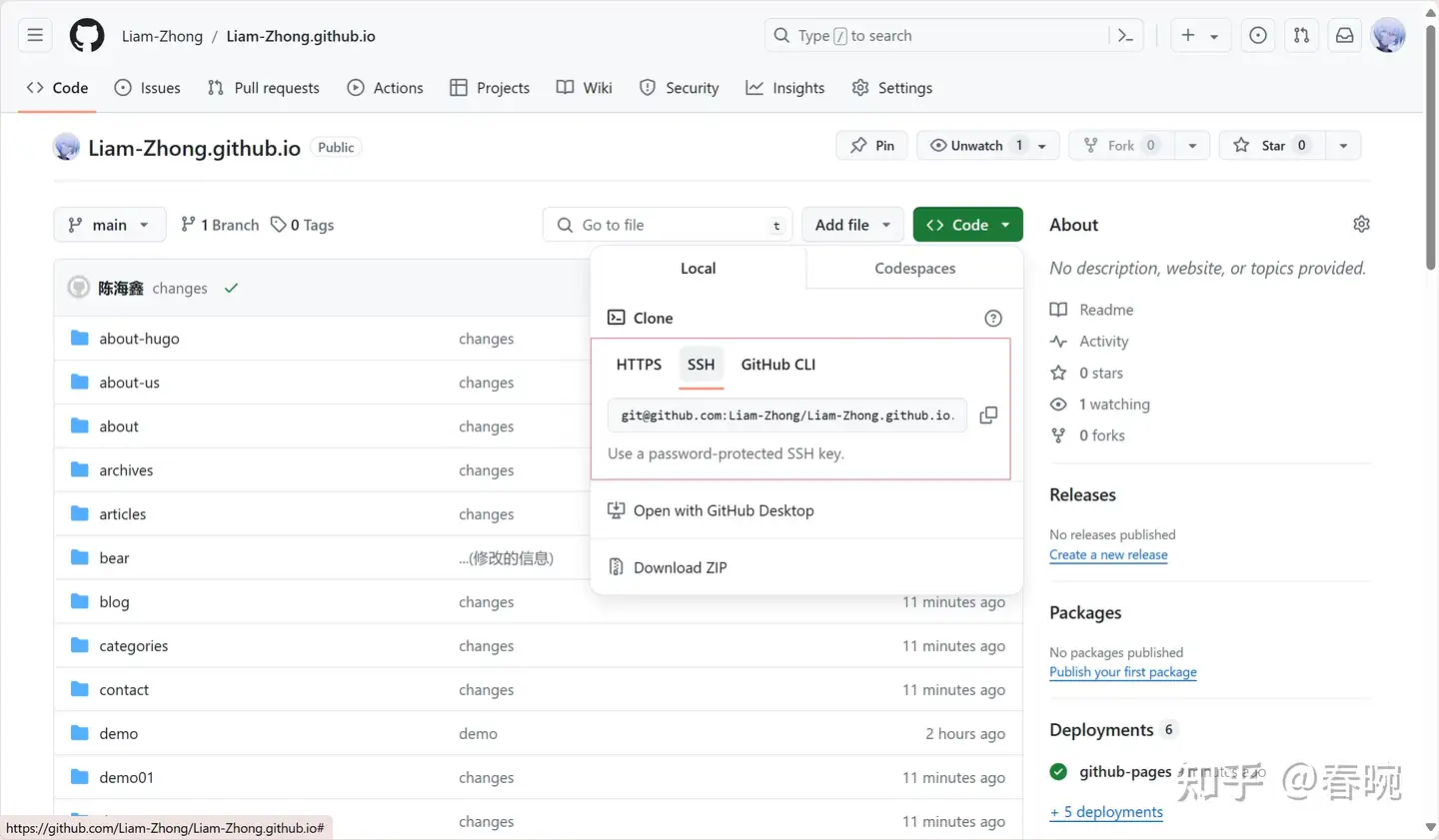Image resolution: width=1439 pixels, height=840 pixels.
Task: Open the notifications inbox icon
Action: coord(1344,36)
